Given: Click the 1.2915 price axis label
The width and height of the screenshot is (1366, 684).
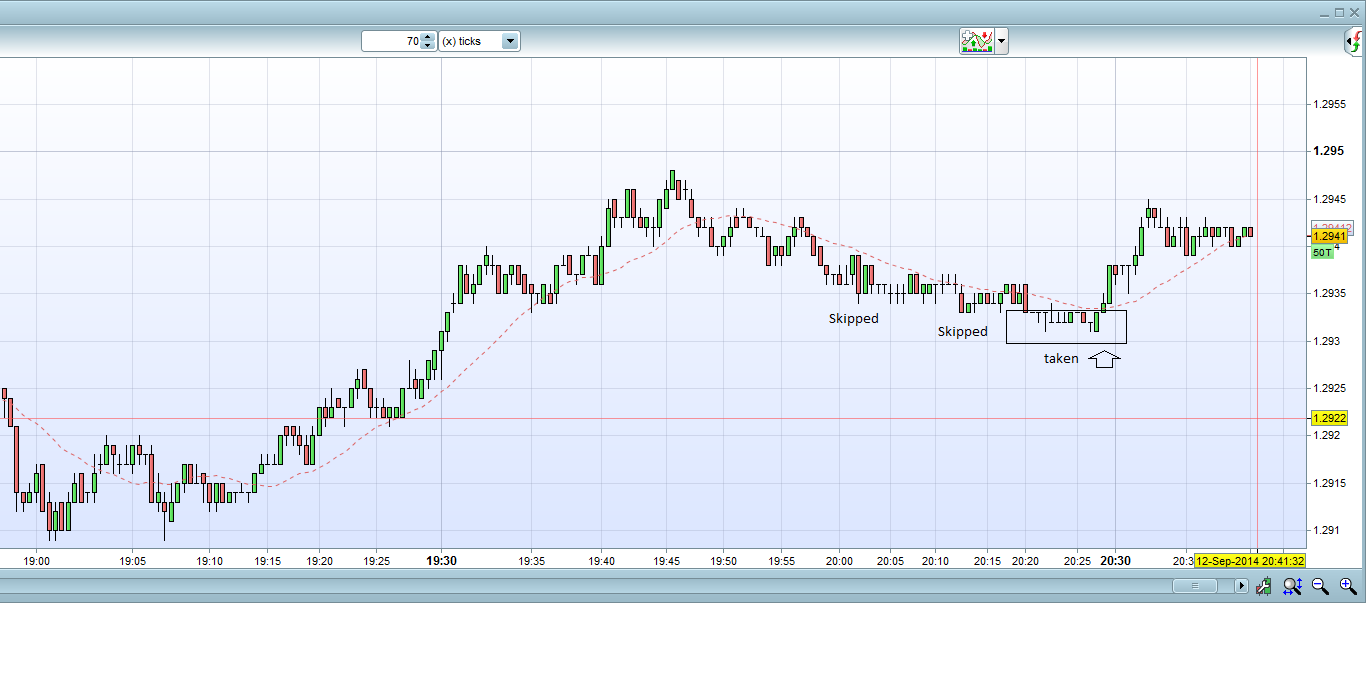Looking at the screenshot, I should point(1330,483).
